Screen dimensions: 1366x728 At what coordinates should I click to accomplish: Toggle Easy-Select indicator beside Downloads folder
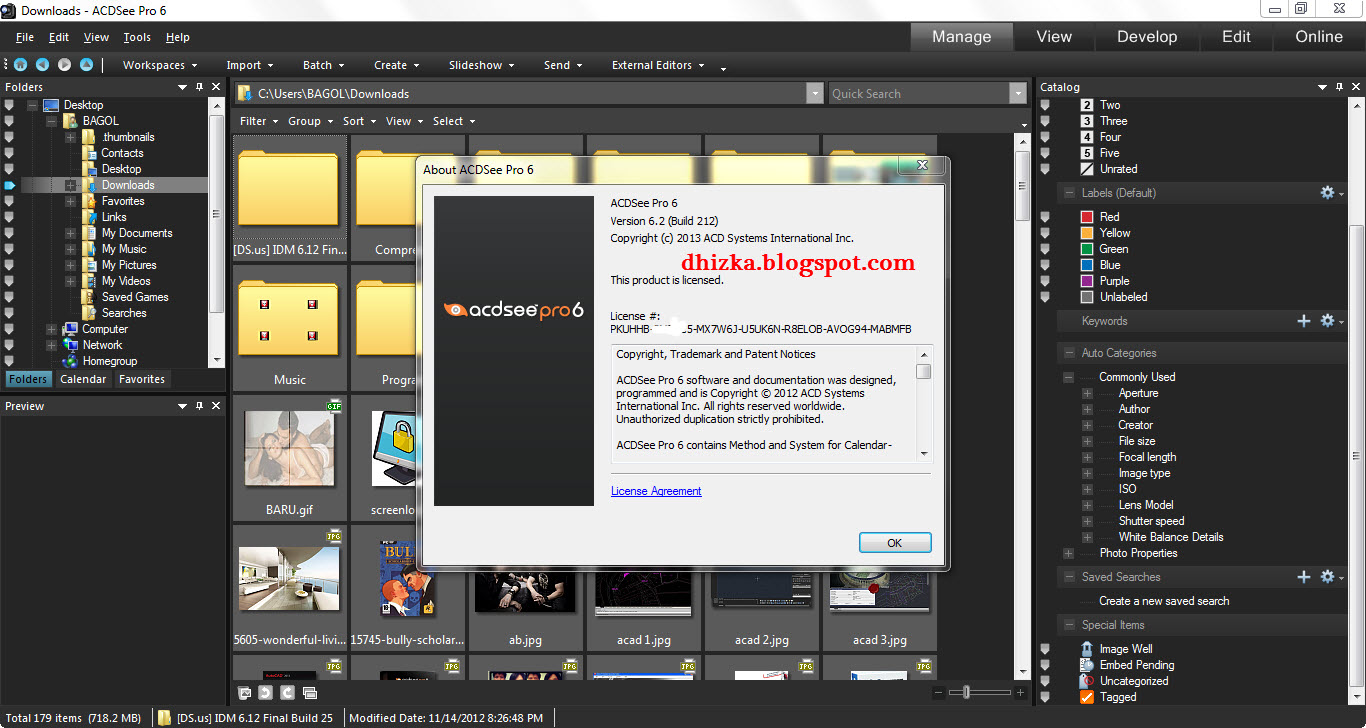[x=10, y=185]
